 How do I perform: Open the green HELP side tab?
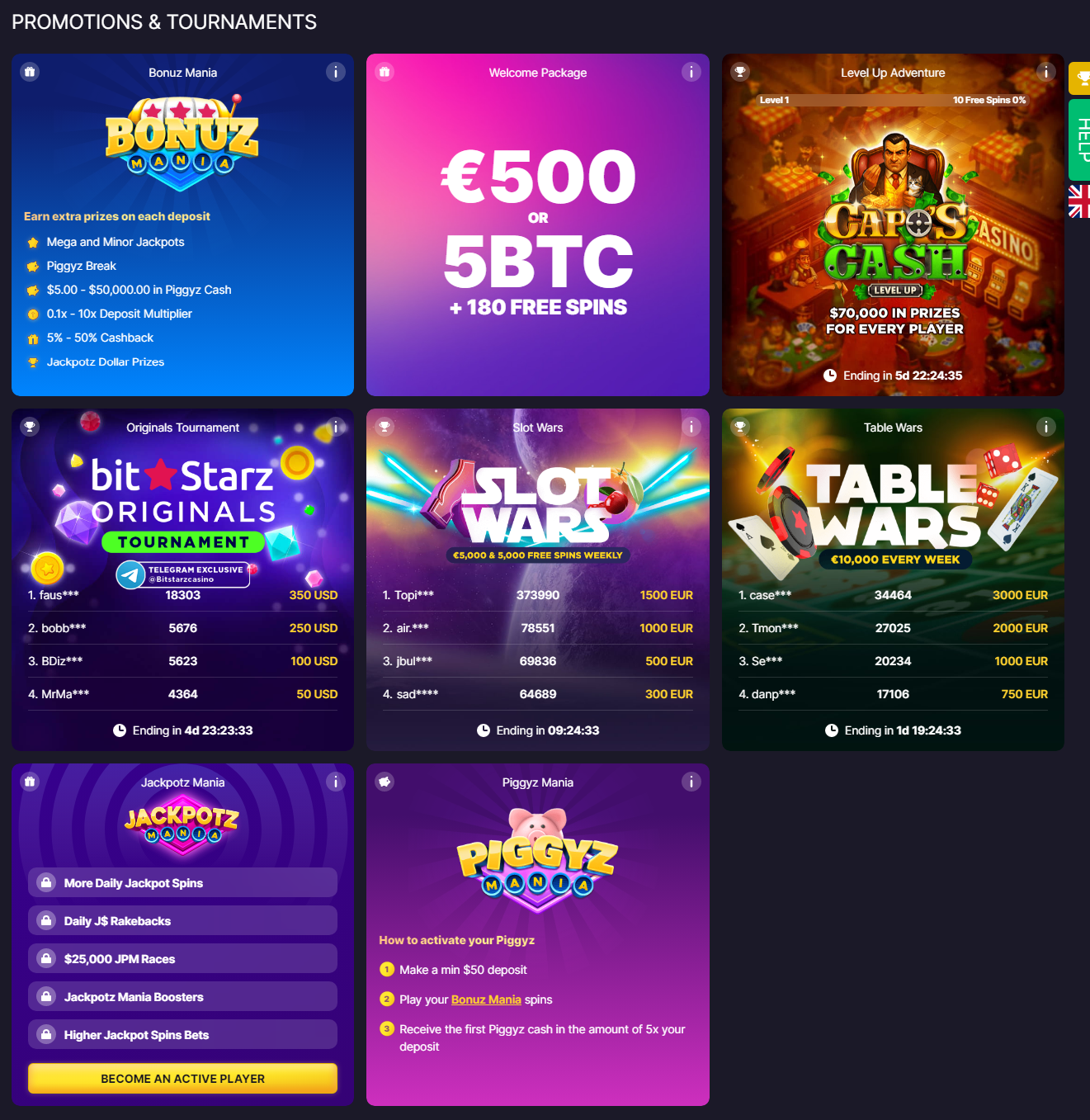click(1080, 139)
